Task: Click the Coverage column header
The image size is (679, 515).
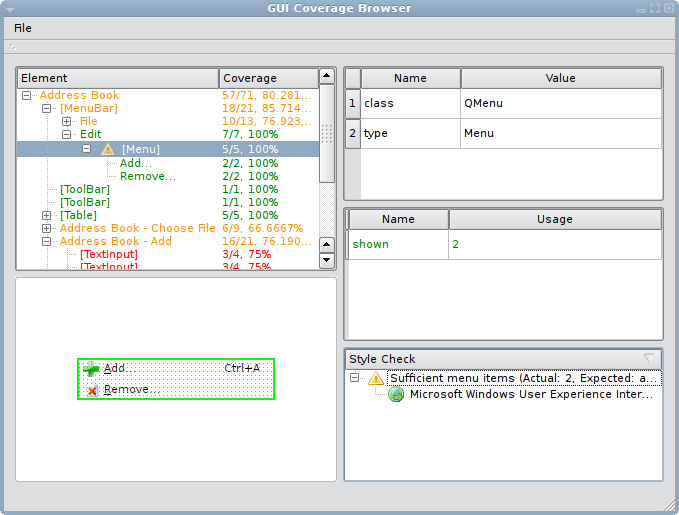Action: click(x=267, y=78)
